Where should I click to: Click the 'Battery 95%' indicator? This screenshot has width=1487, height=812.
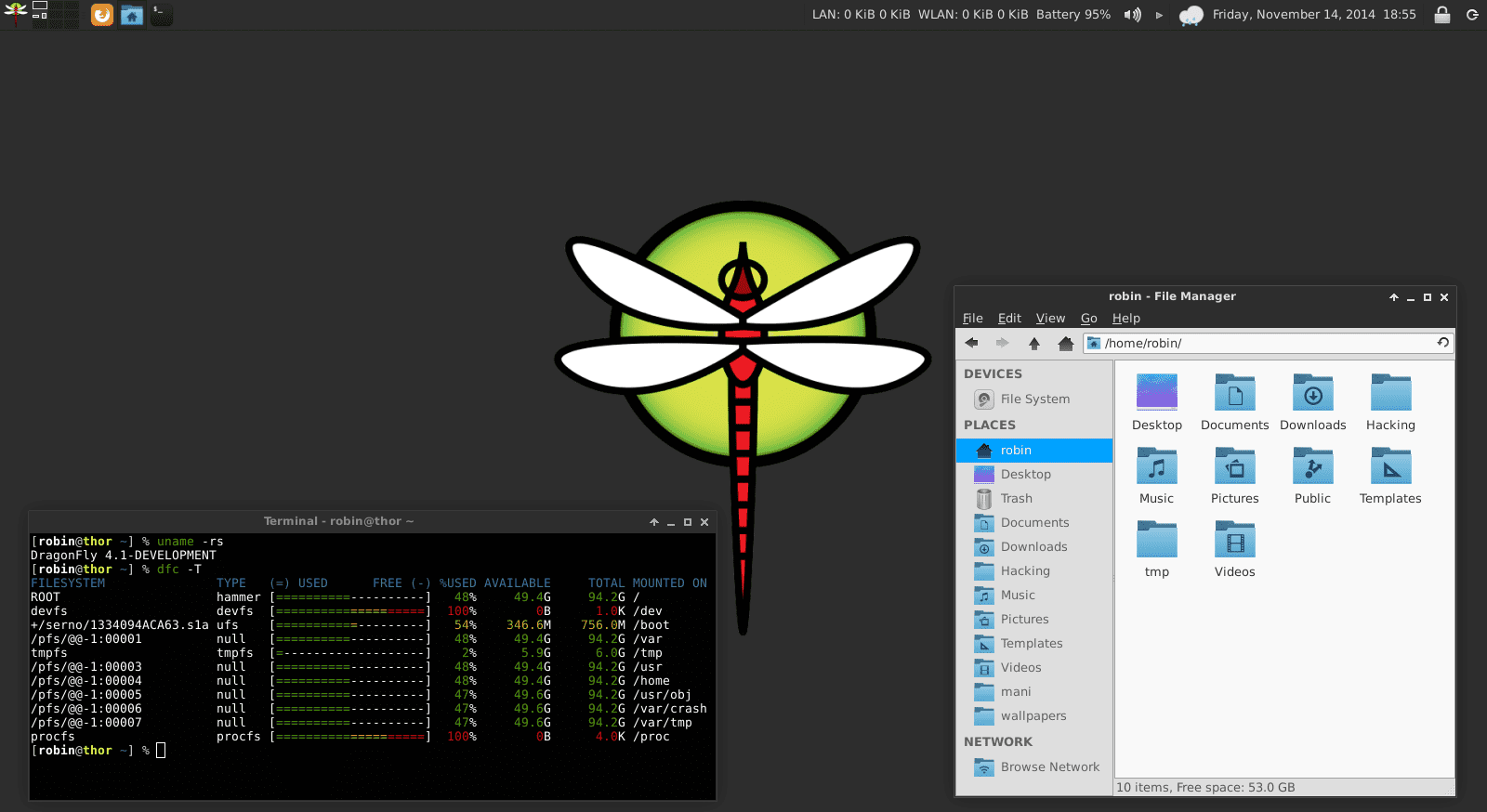click(1073, 15)
